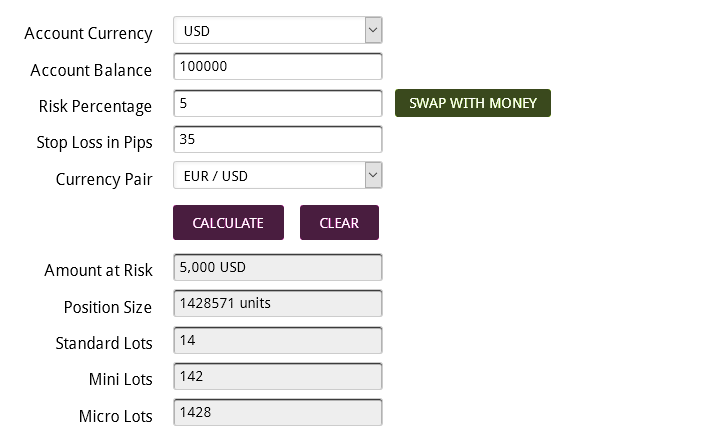Click the Standard Lots result field
706x443 pixels.
click(277, 340)
